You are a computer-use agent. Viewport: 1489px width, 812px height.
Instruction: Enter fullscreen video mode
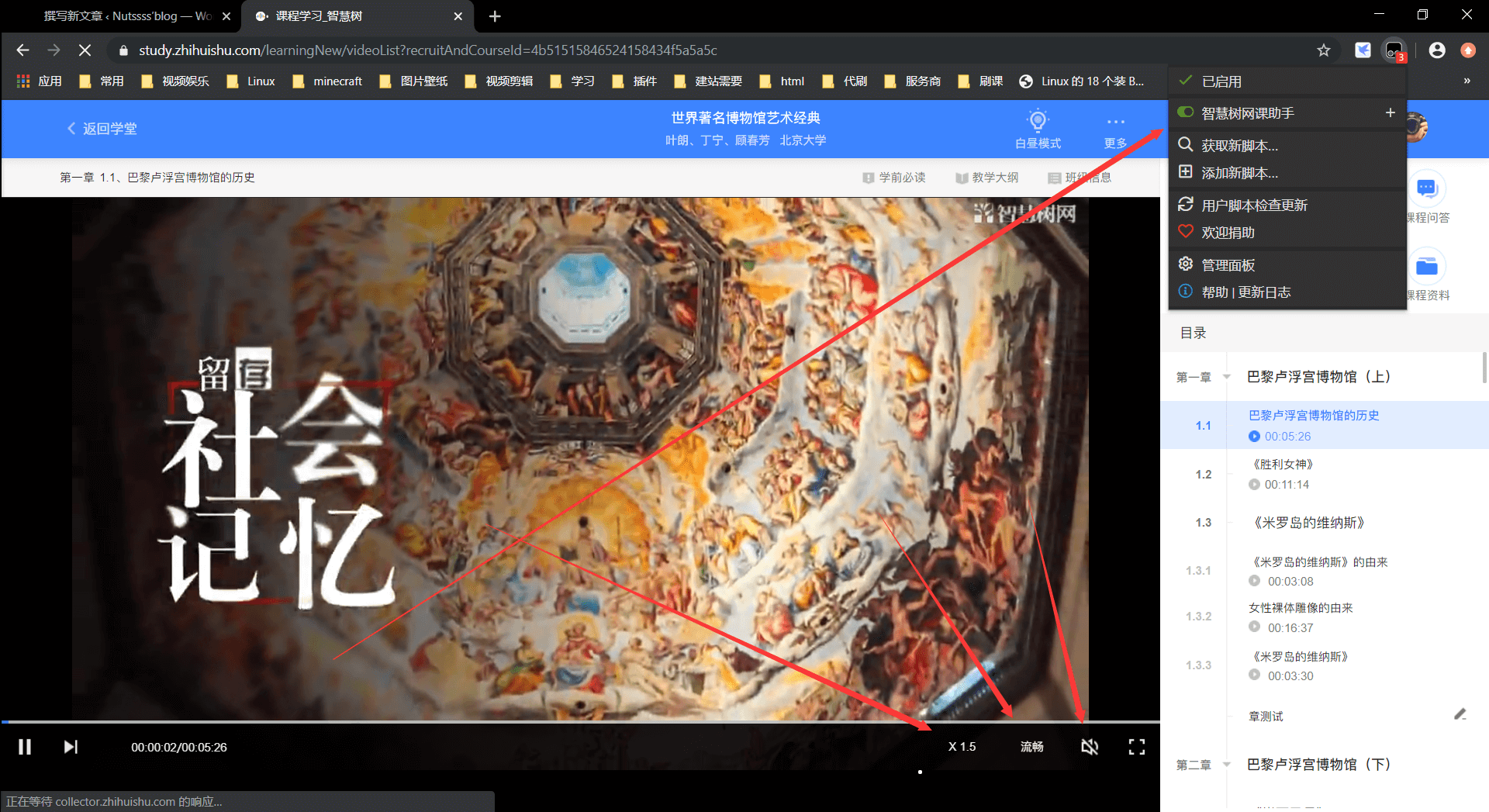[1137, 747]
